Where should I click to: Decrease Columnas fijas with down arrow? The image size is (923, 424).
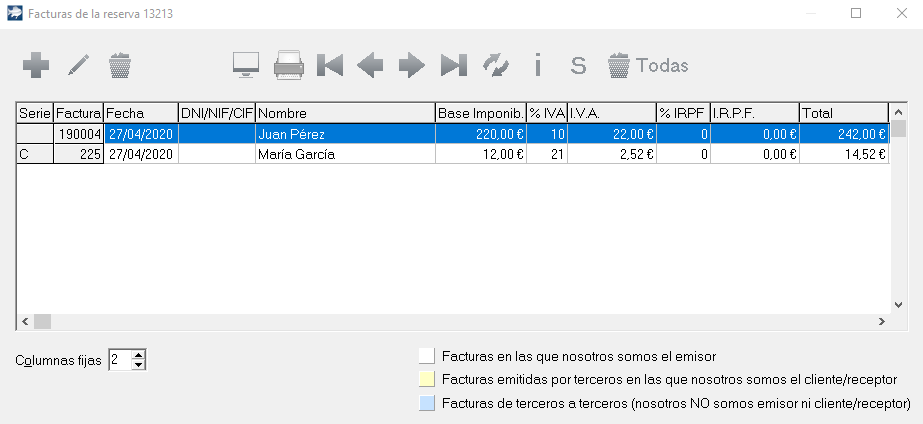click(x=139, y=365)
